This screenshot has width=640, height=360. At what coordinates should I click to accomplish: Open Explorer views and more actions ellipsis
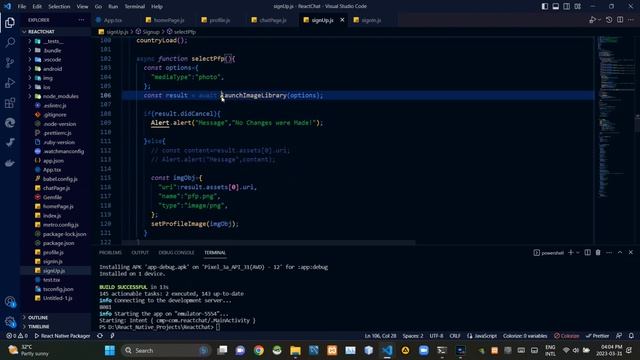(x=81, y=20)
